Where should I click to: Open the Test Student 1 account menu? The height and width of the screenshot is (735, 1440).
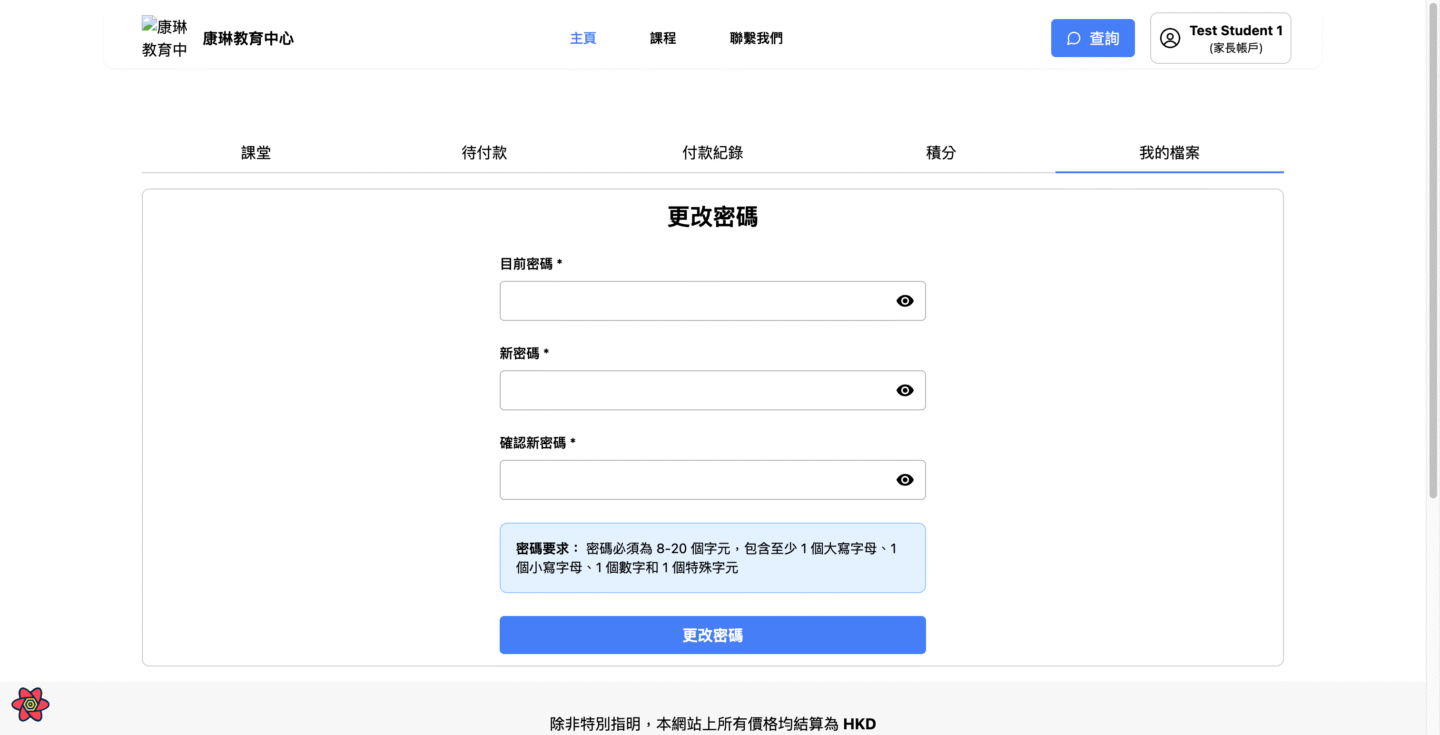(x=1220, y=38)
